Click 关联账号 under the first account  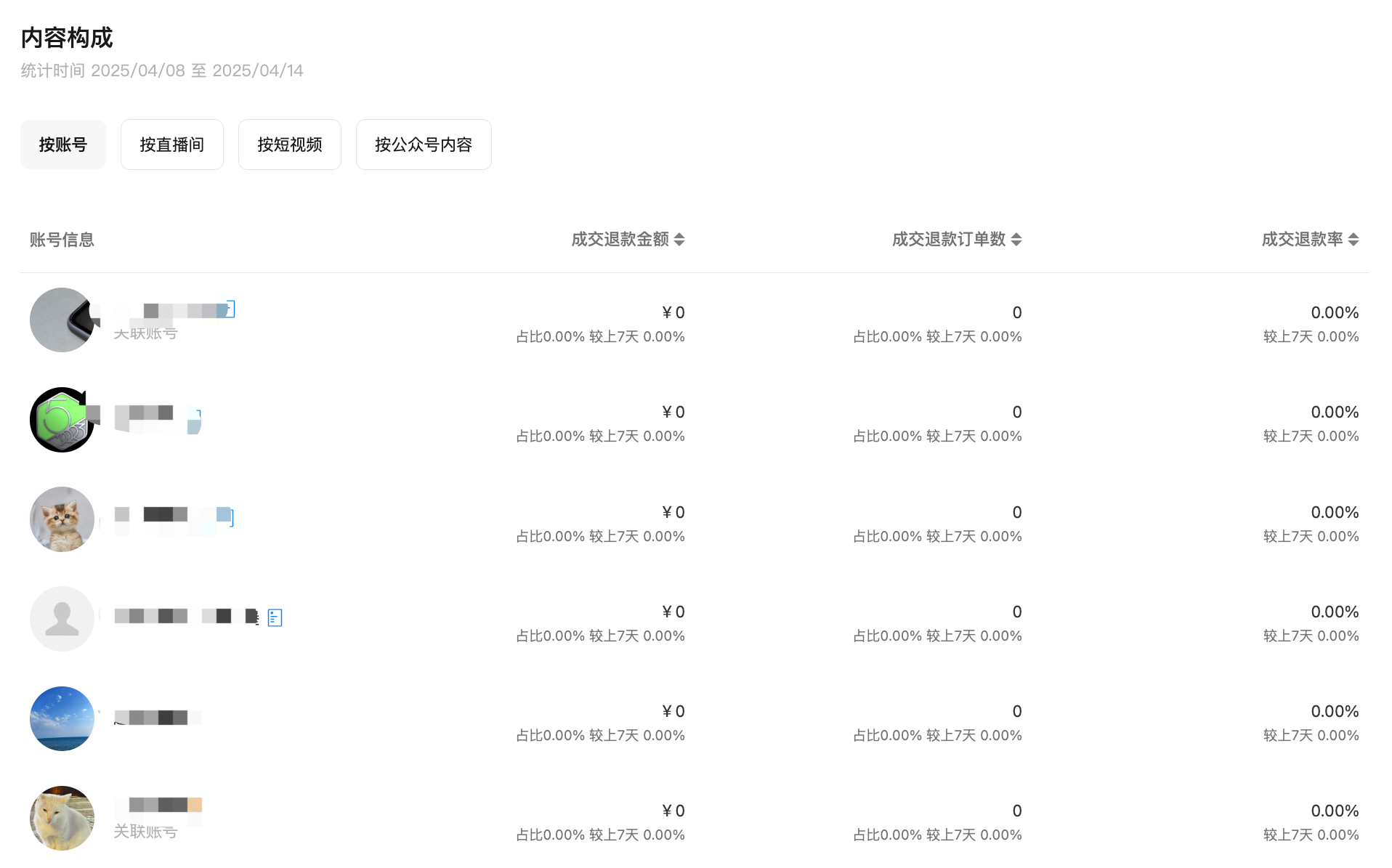pos(145,333)
